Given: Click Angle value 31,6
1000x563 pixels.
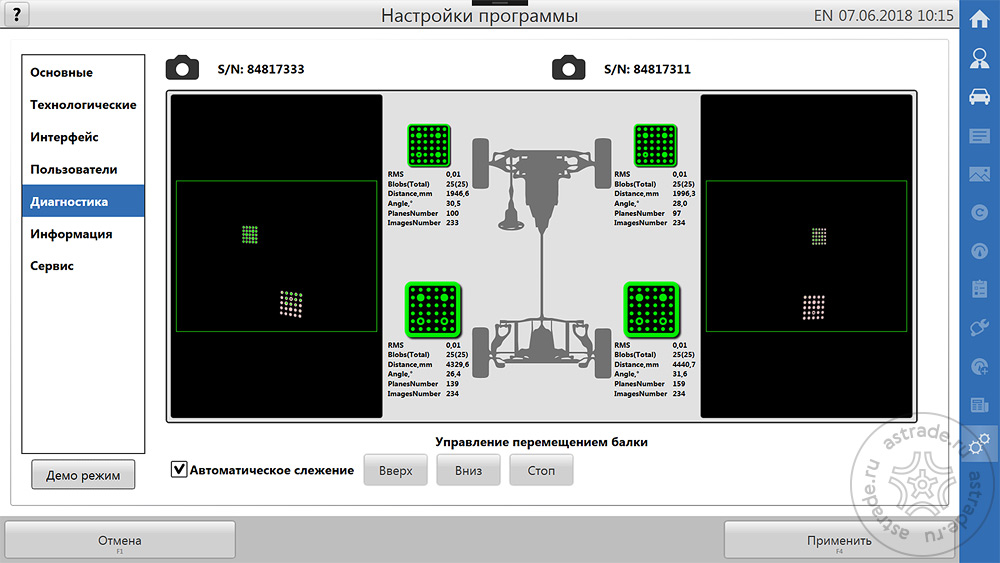Looking at the screenshot, I should [x=680, y=374].
